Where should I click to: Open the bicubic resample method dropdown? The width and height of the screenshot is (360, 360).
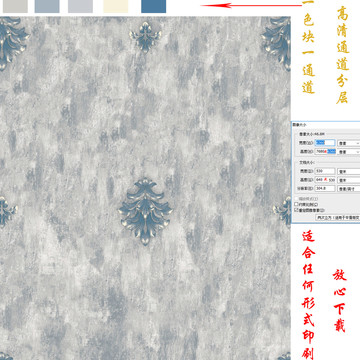coord(338,217)
